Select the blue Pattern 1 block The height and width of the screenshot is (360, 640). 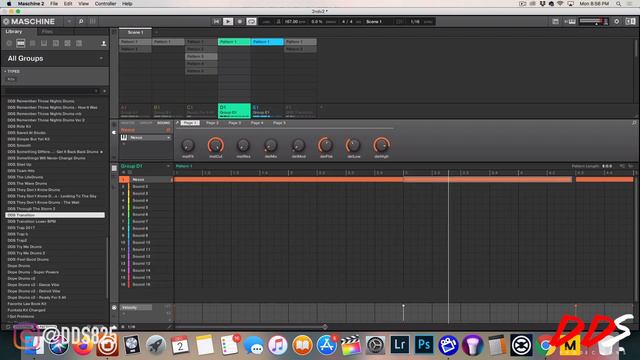[267, 42]
